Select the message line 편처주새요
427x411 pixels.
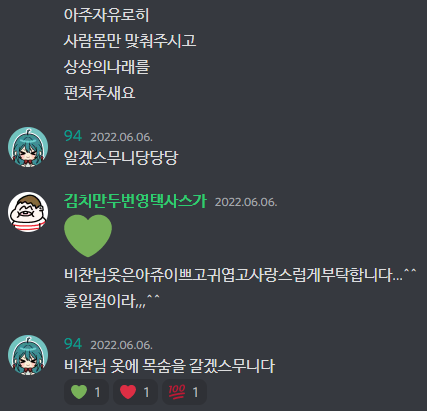(99, 93)
